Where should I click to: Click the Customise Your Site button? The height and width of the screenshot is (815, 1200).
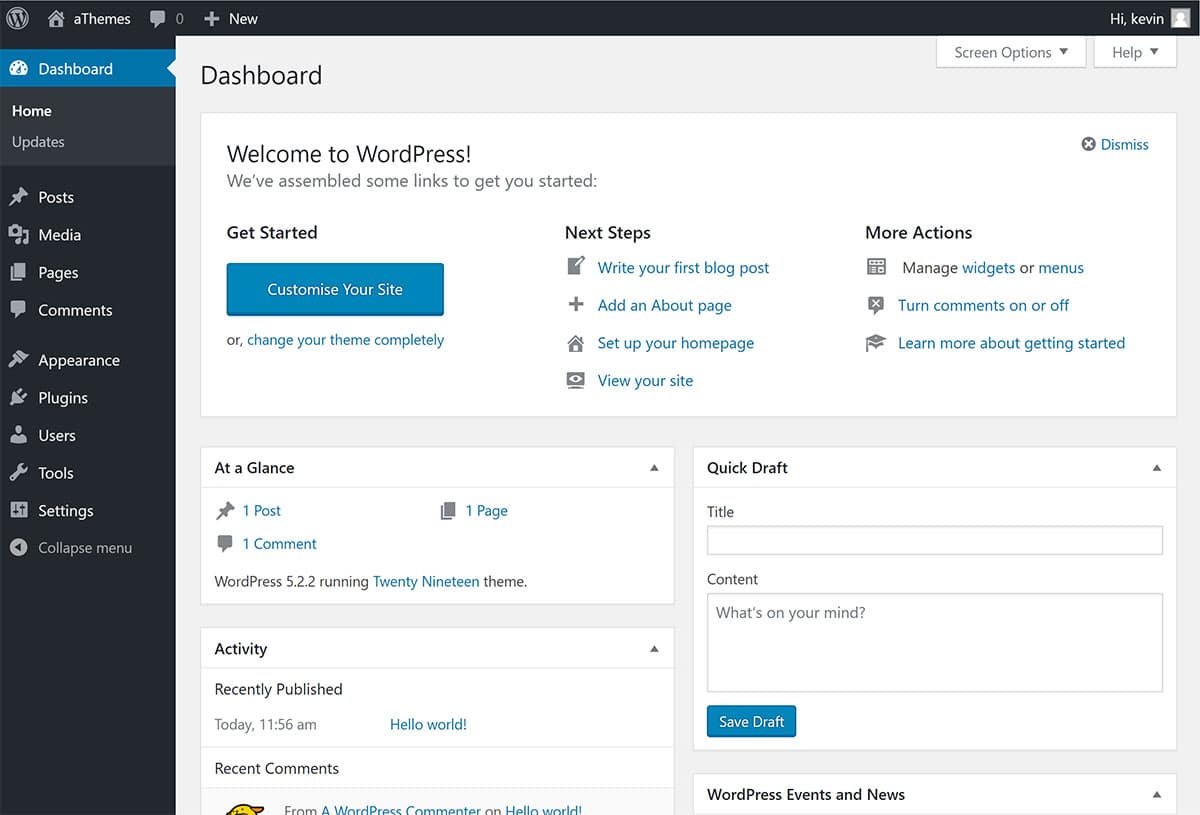335,289
